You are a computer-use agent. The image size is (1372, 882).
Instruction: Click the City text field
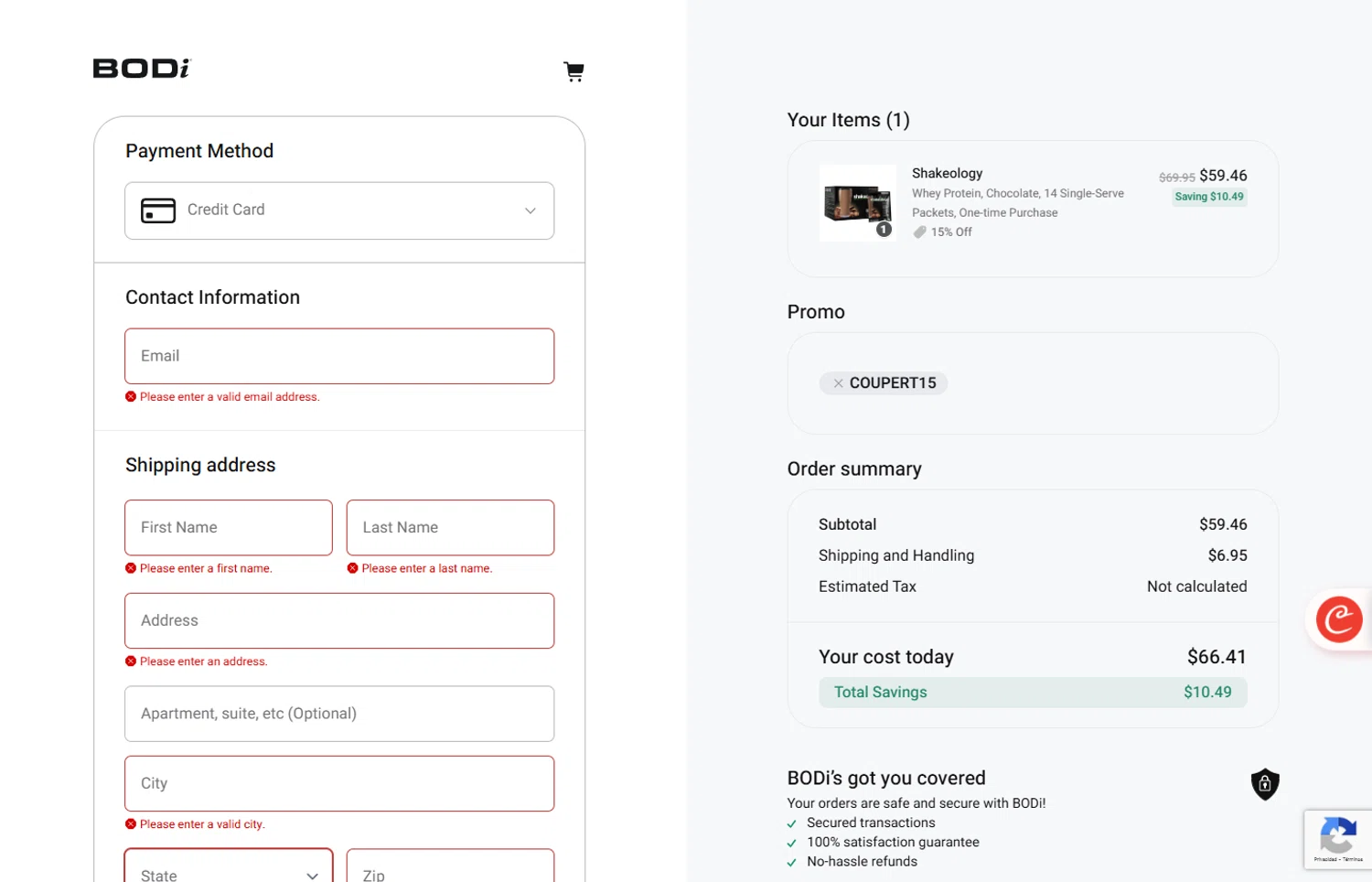pyautogui.click(x=338, y=783)
